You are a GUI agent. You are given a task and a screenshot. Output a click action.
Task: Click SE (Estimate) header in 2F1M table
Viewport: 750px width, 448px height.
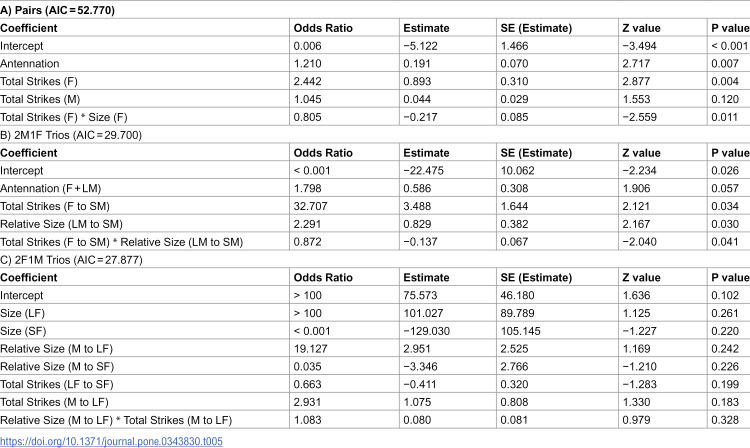coord(536,278)
